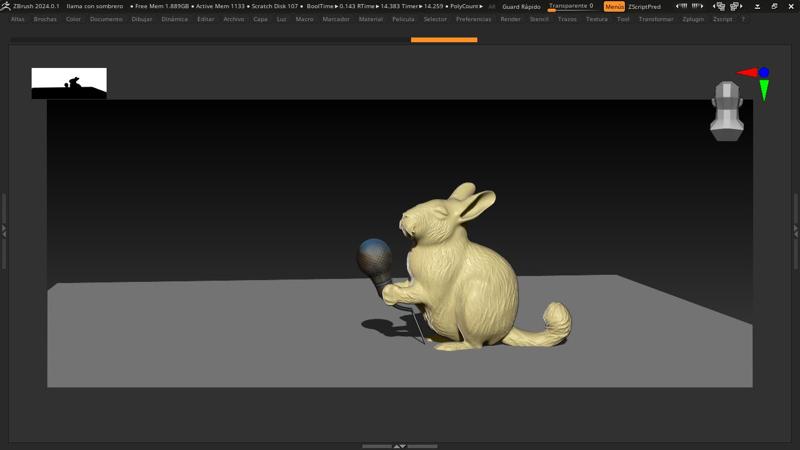This screenshot has height=450, width=800.
Task: Expand the right tray divider arrows
Action: coord(796,231)
